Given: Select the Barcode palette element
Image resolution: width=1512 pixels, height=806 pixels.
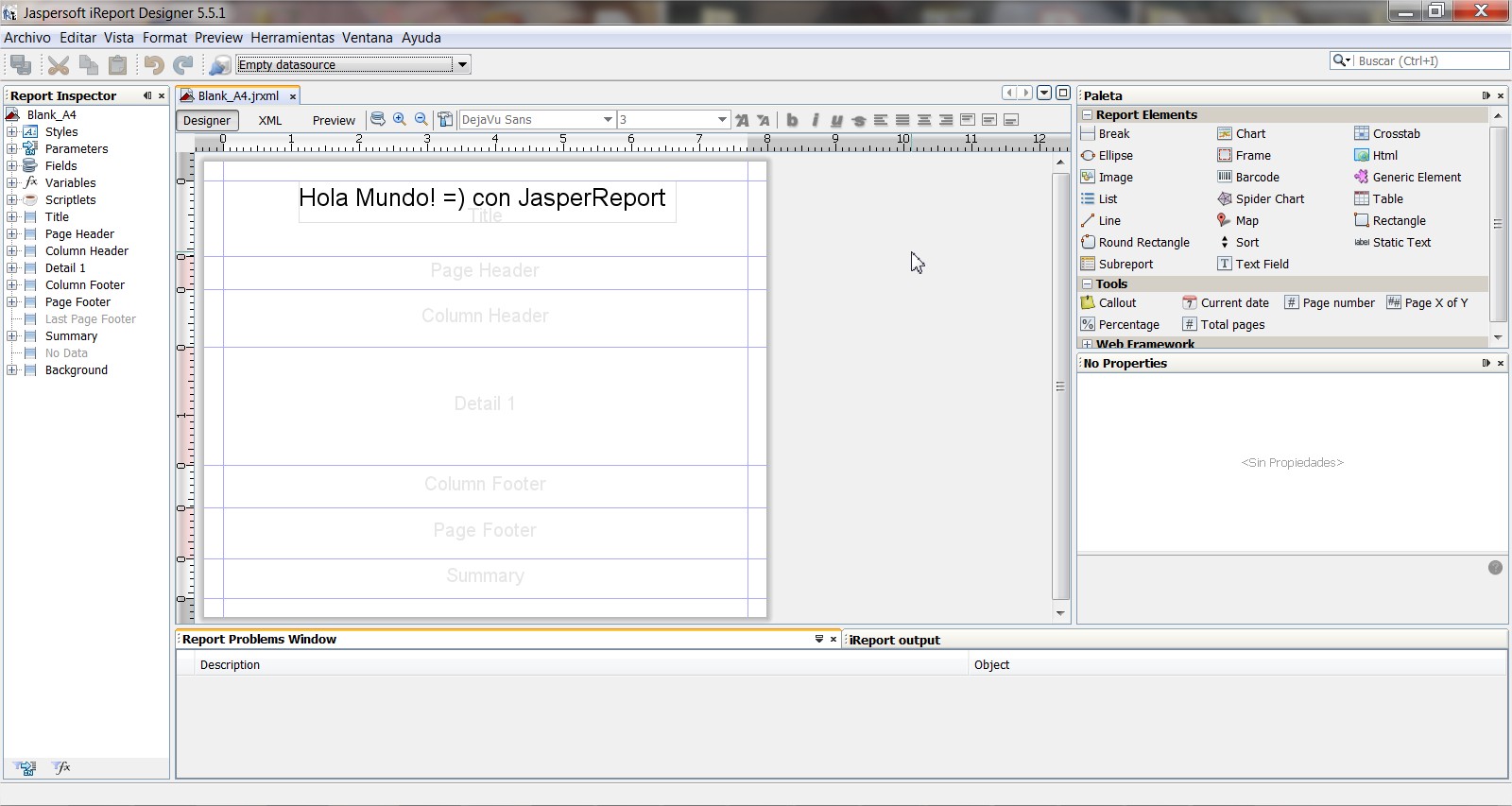Looking at the screenshot, I should tap(1247, 178).
